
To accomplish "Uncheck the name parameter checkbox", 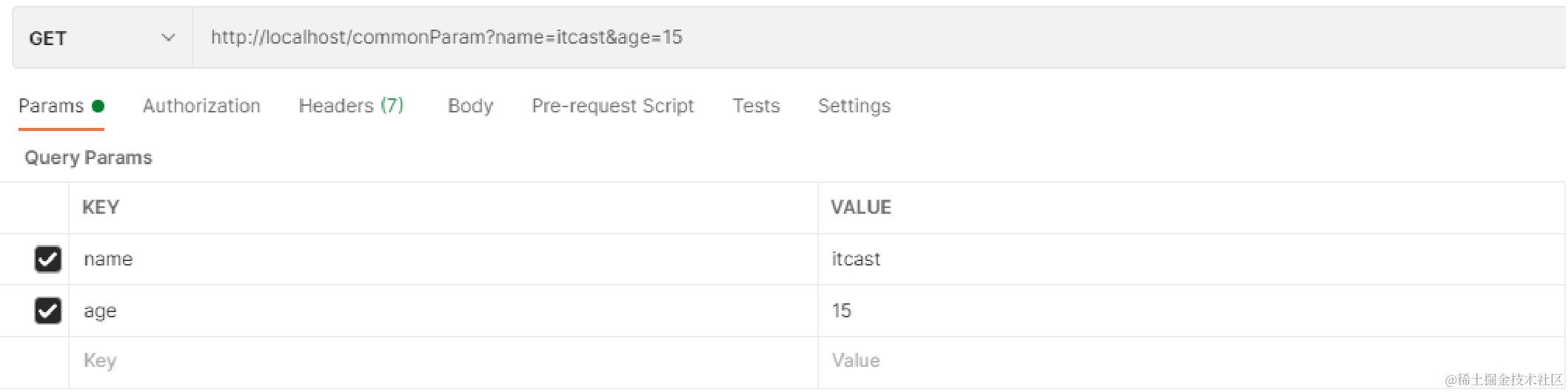I will coord(48,260).
